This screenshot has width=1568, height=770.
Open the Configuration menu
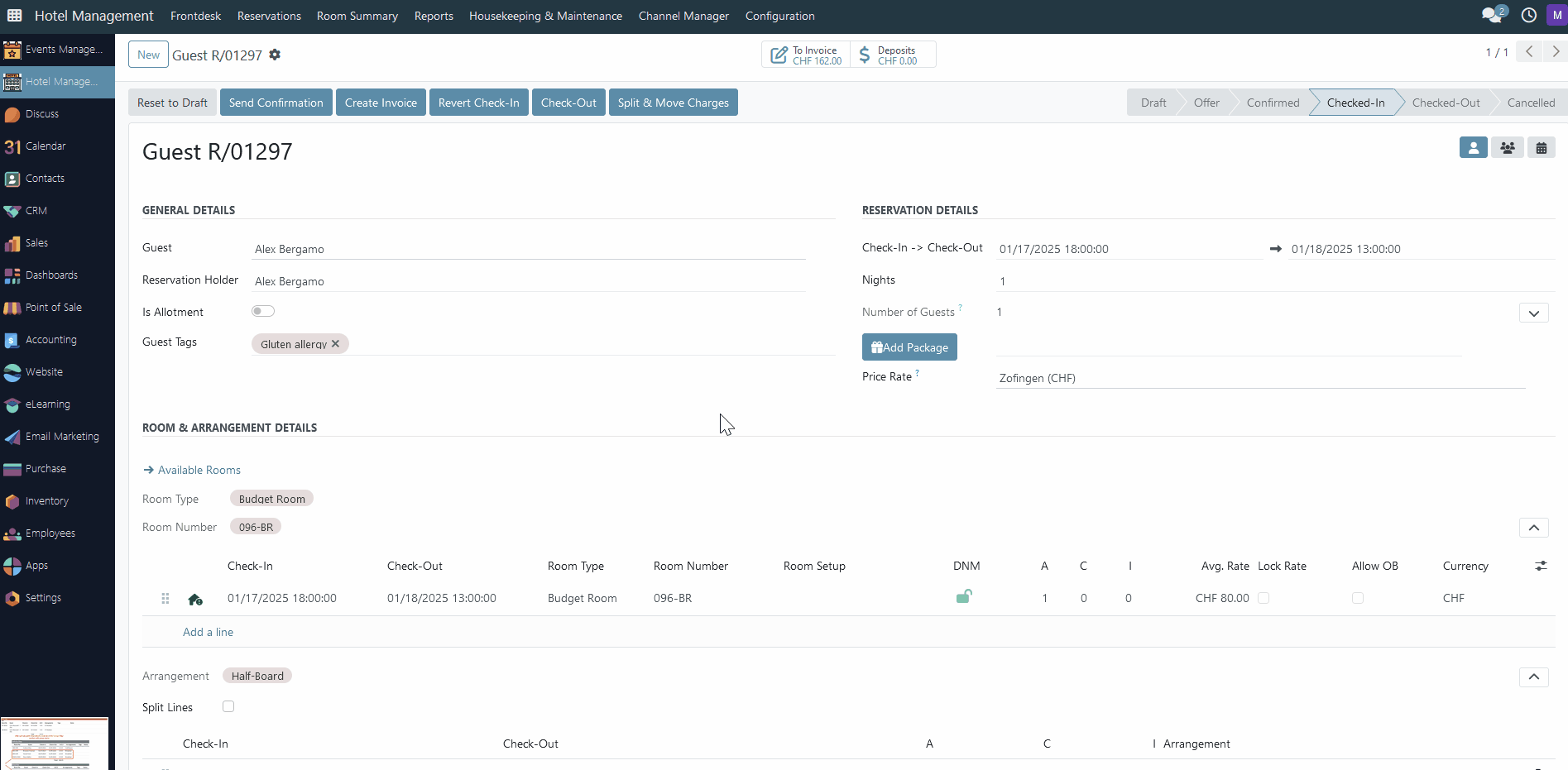coord(779,16)
